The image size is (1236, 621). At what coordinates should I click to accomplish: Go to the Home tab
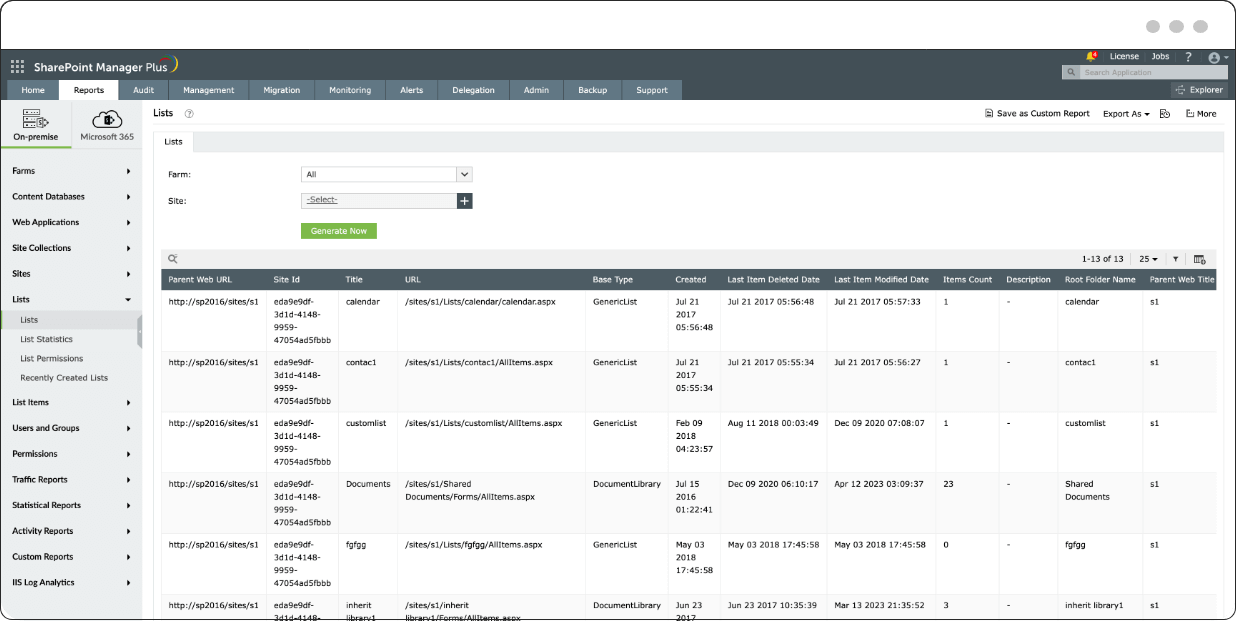coord(33,90)
